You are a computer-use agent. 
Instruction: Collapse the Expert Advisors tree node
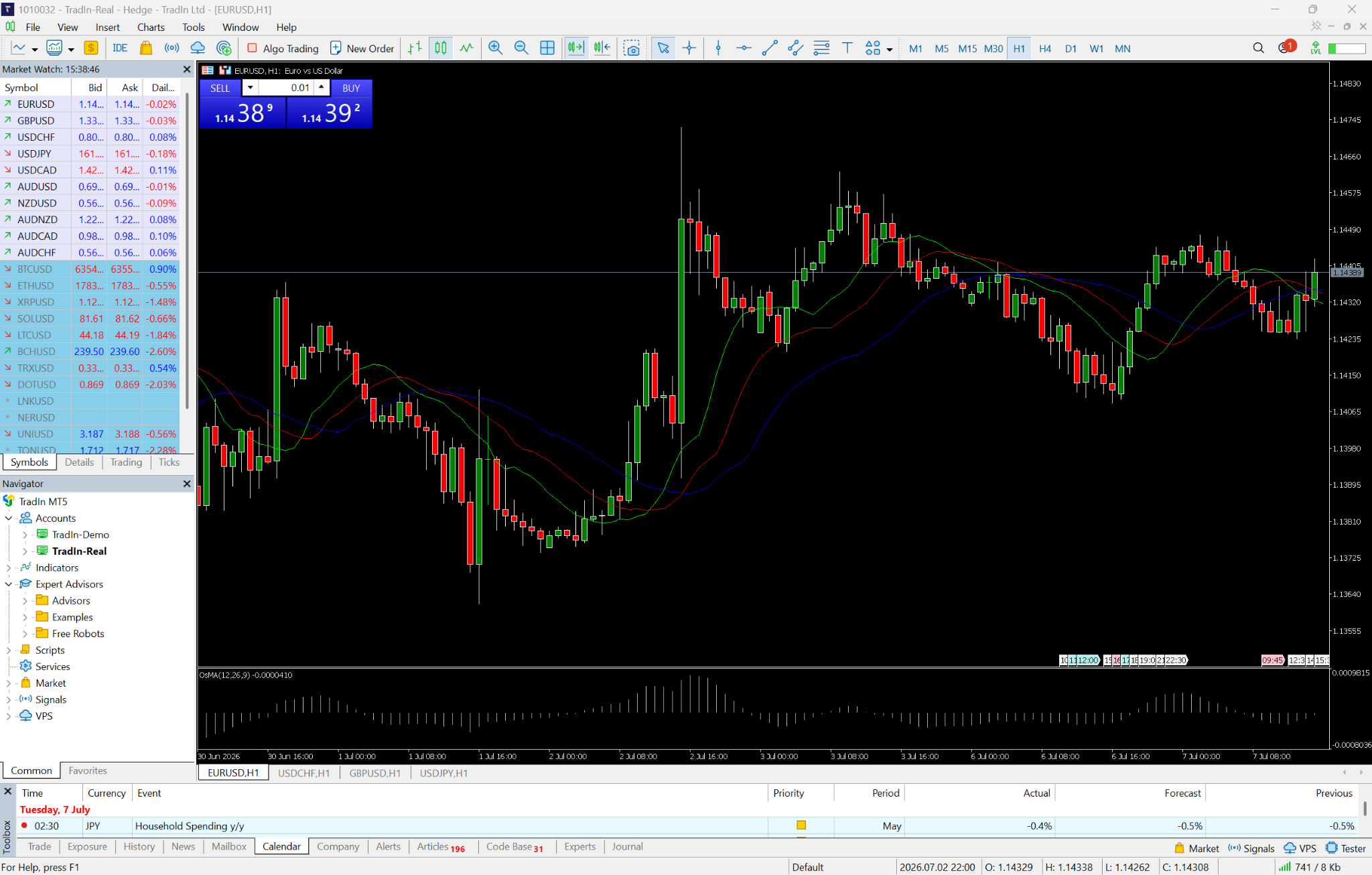[x=9, y=584]
